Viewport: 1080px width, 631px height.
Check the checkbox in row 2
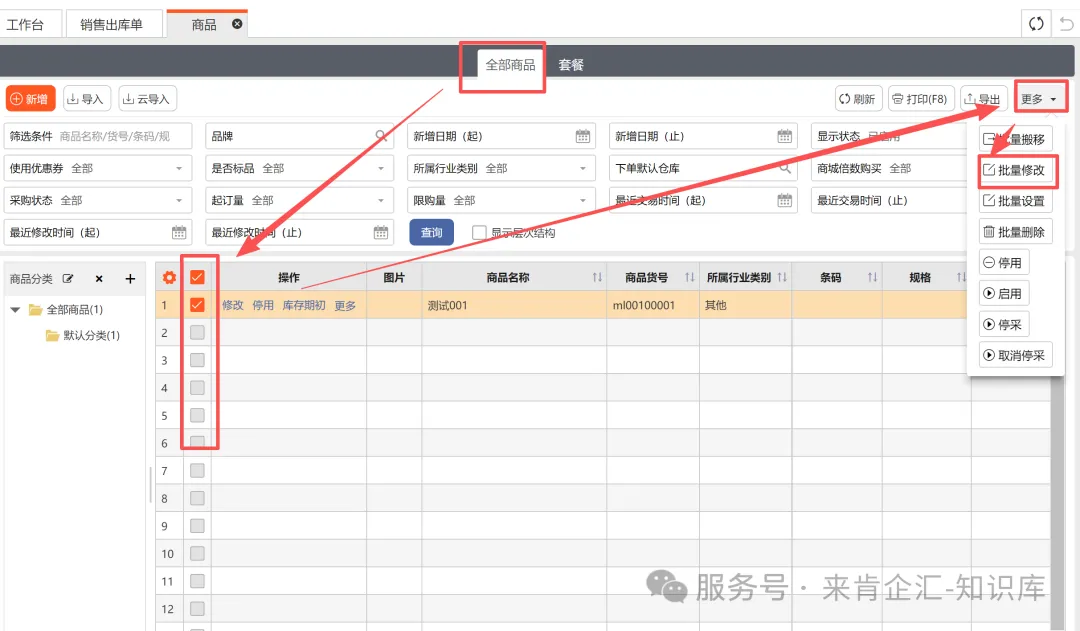pos(197,332)
